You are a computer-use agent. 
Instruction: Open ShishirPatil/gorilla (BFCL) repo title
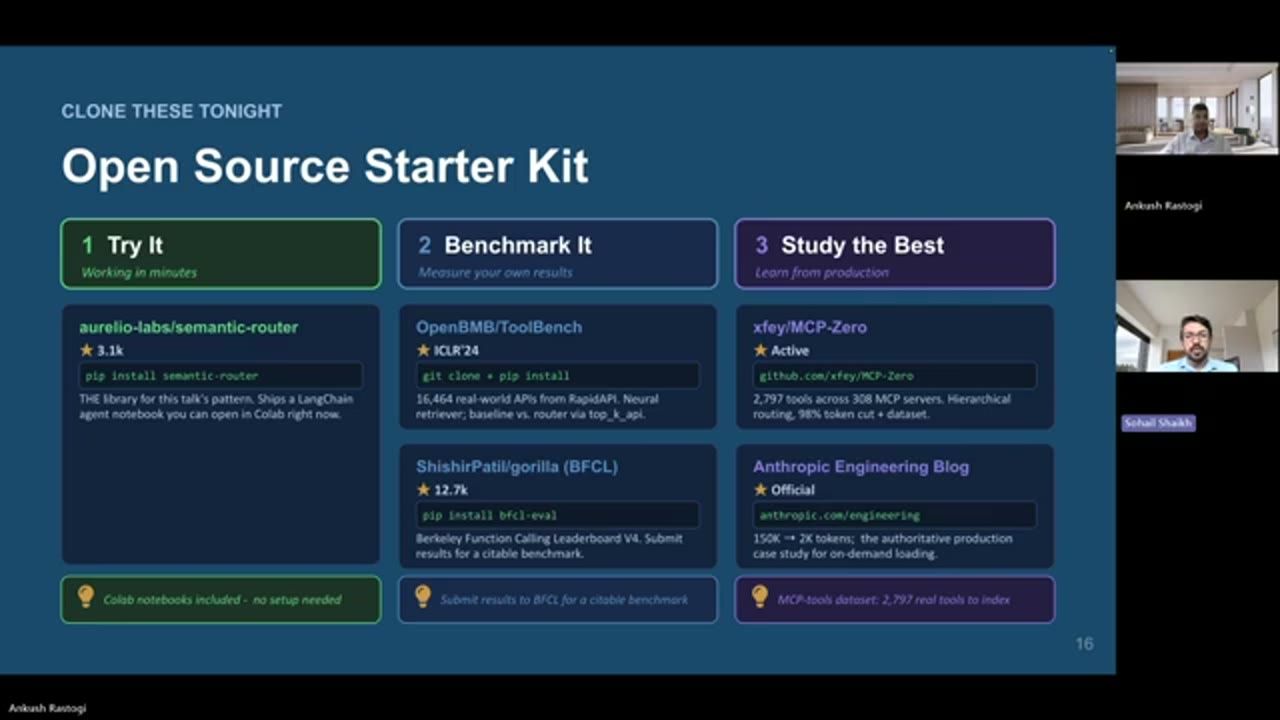point(517,467)
